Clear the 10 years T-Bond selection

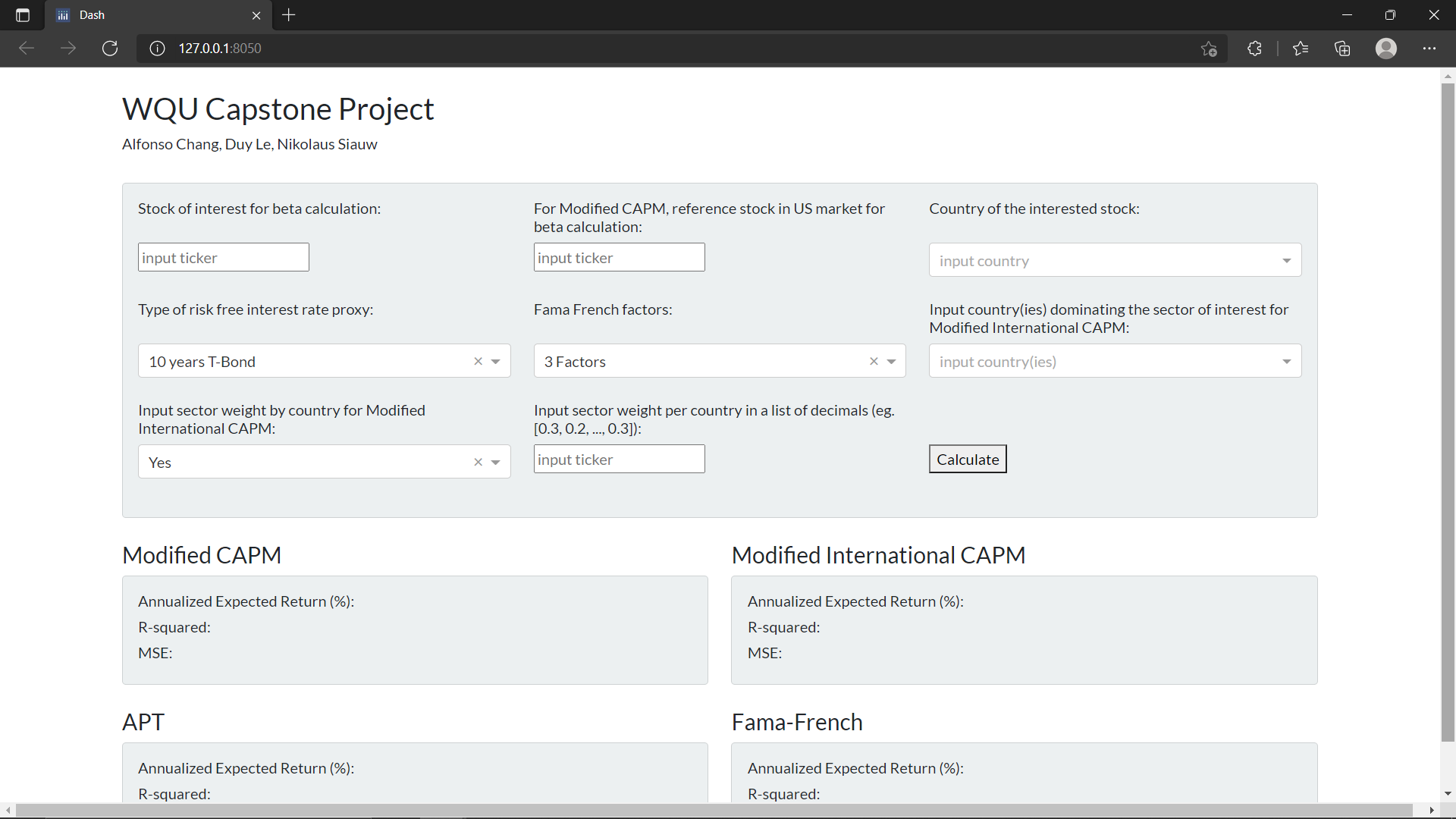click(478, 362)
